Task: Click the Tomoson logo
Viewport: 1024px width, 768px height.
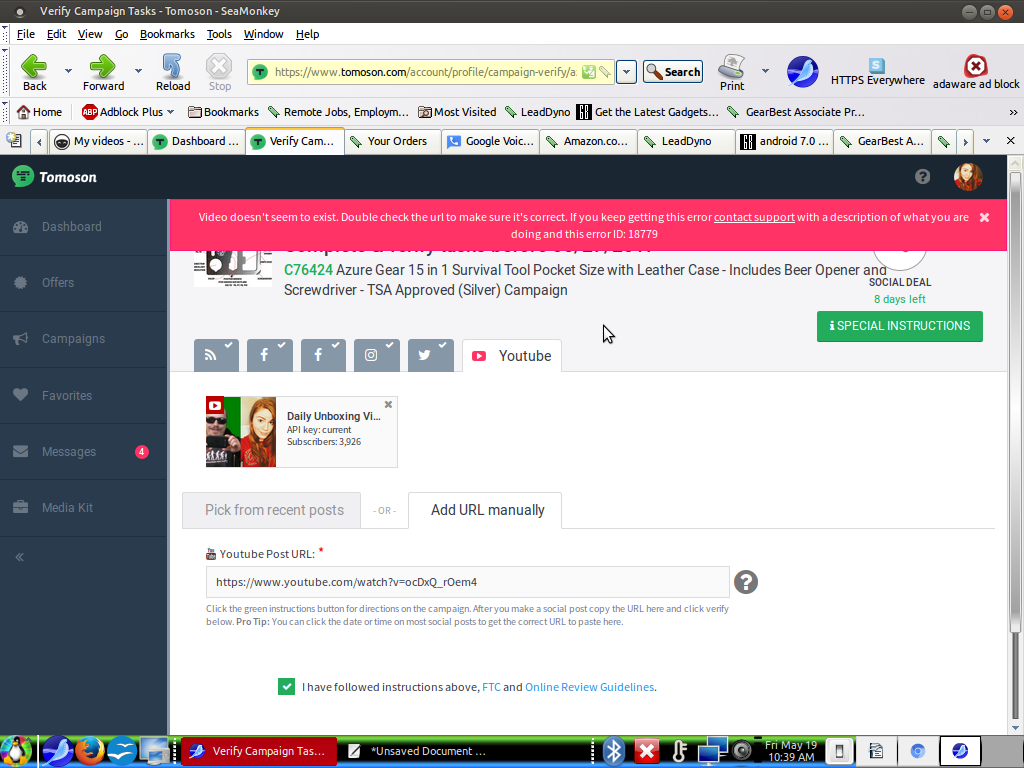Action: (x=55, y=177)
